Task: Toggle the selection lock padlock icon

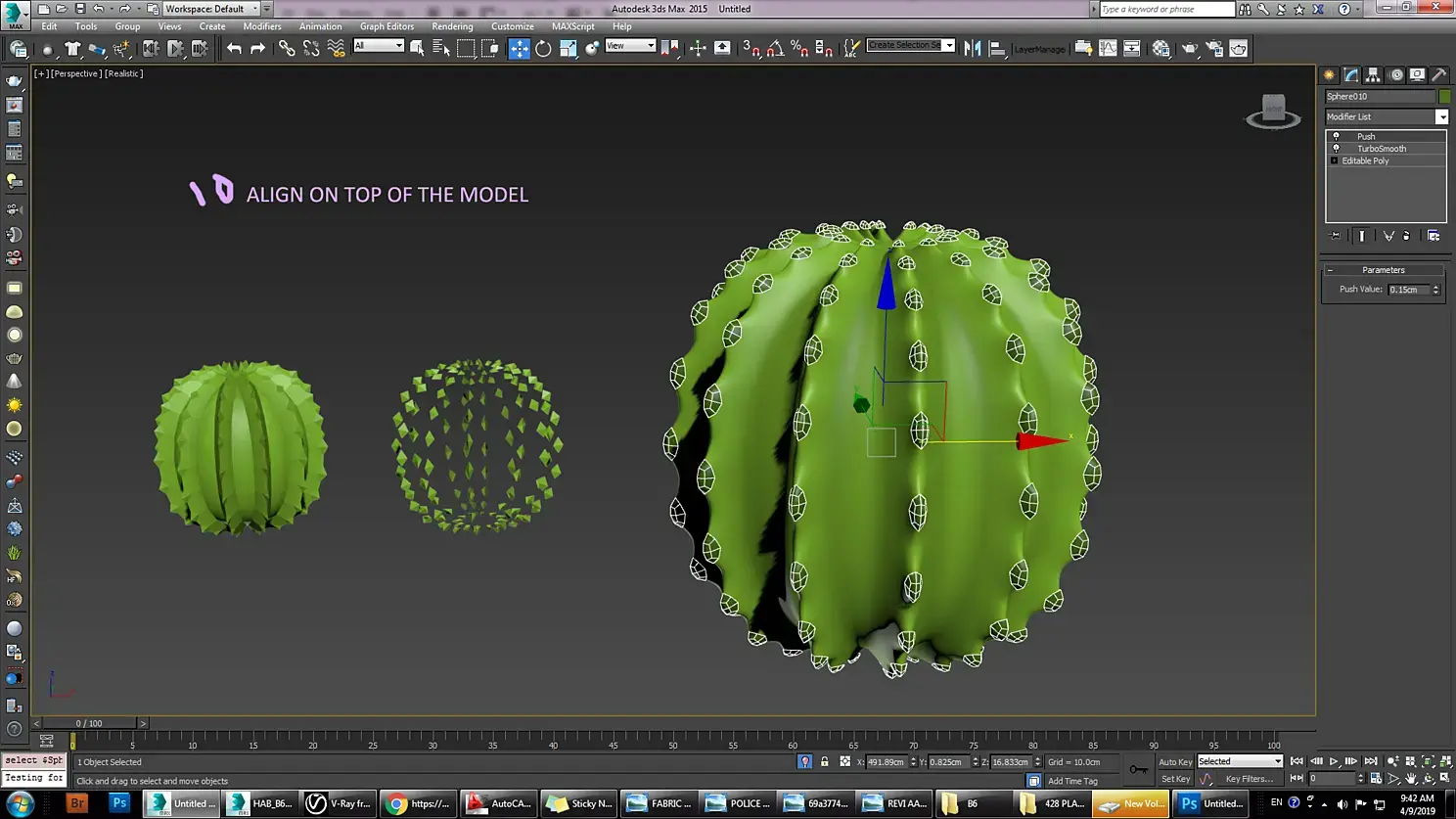Action: click(824, 761)
